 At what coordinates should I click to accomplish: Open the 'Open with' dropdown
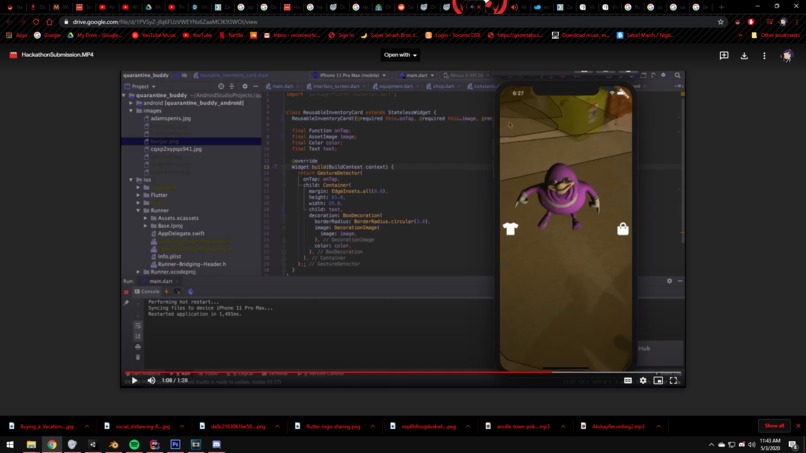pyautogui.click(x=400, y=55)
